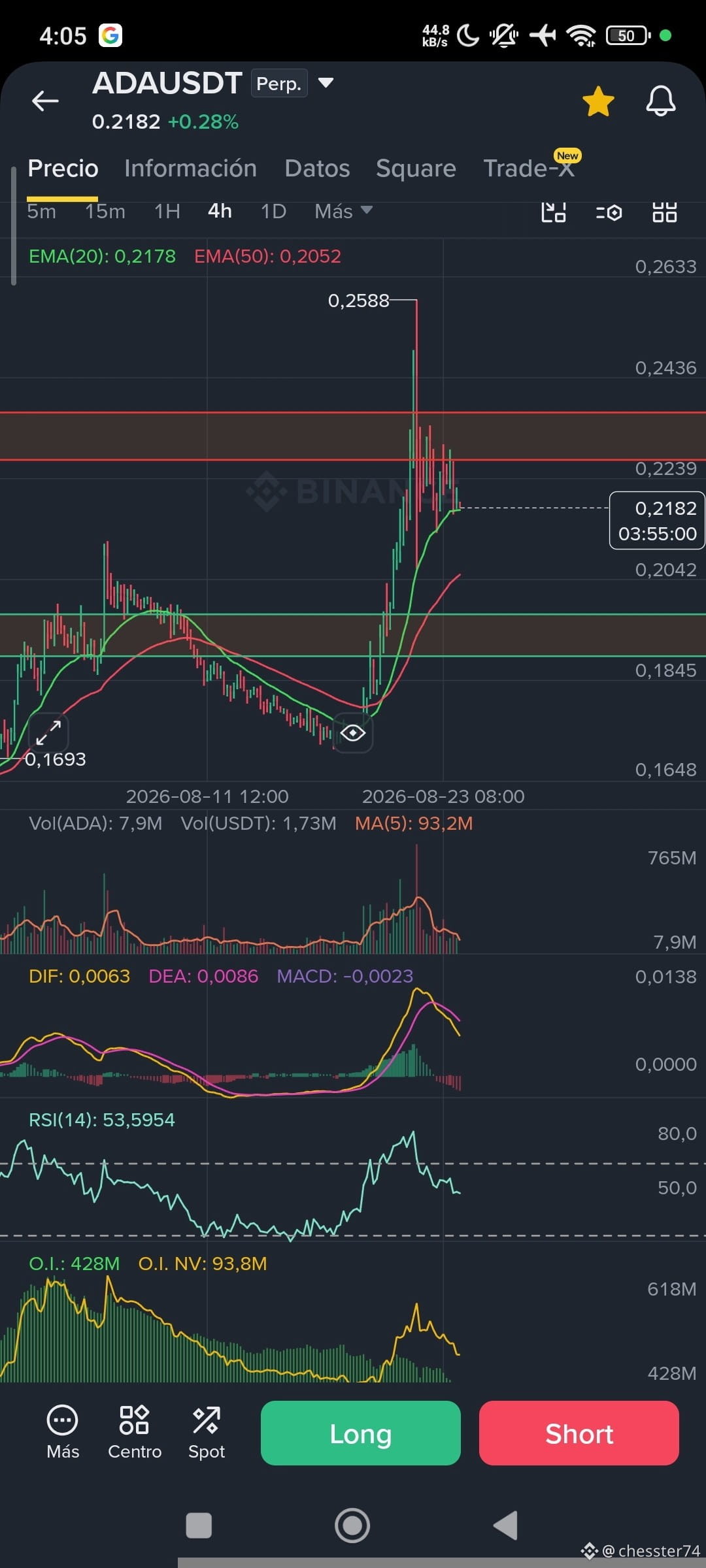The height and width of the screenshot is (1568, 706).
Task: Go back using the arrow icon
Action: 45,101
